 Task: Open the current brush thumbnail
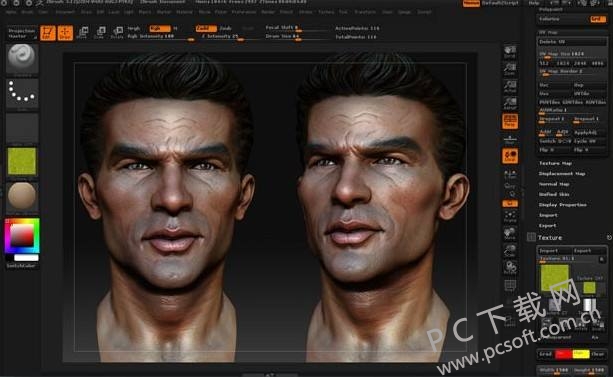(x=22, y=59)
